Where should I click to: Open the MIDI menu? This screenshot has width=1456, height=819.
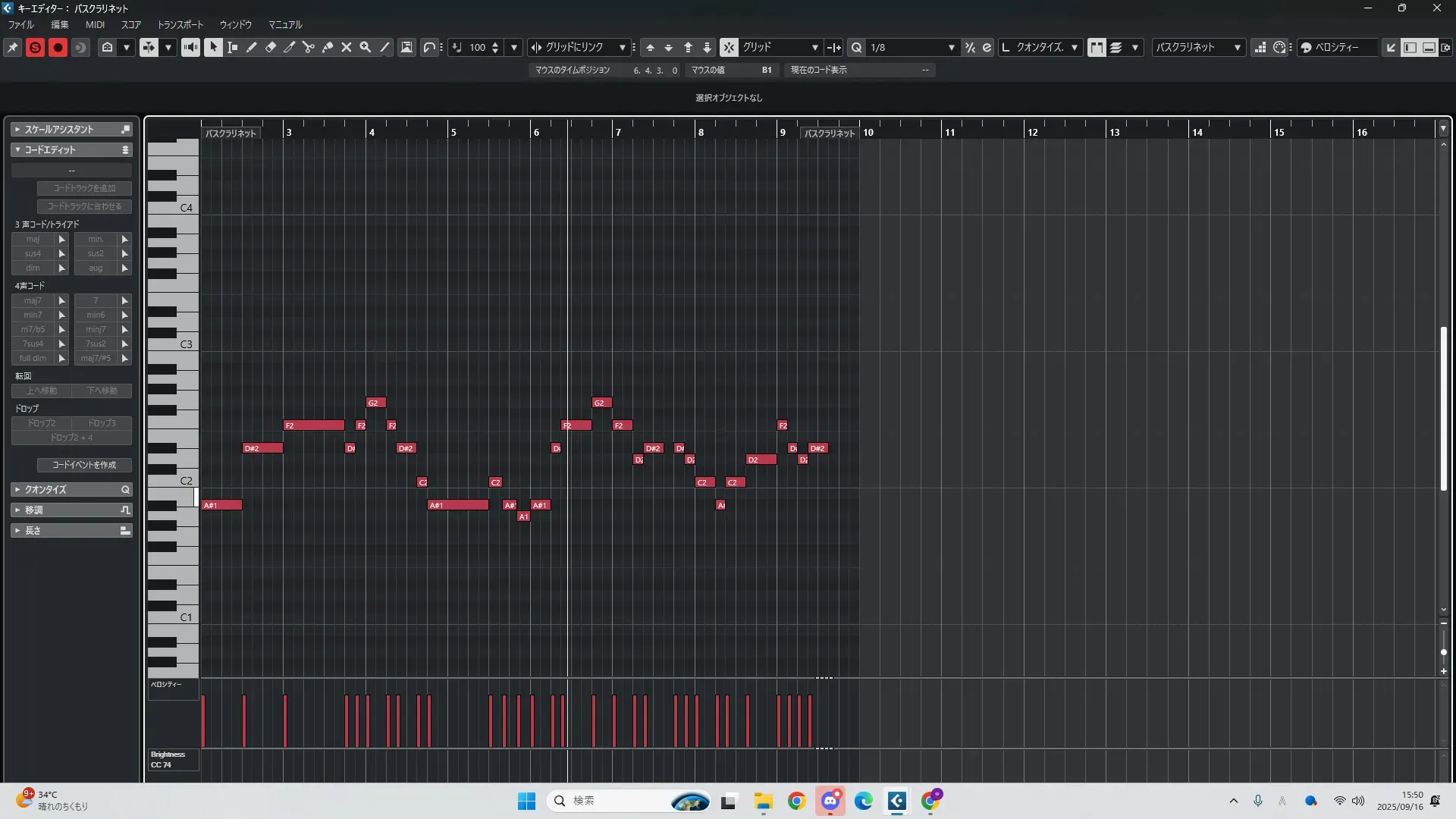95,24
